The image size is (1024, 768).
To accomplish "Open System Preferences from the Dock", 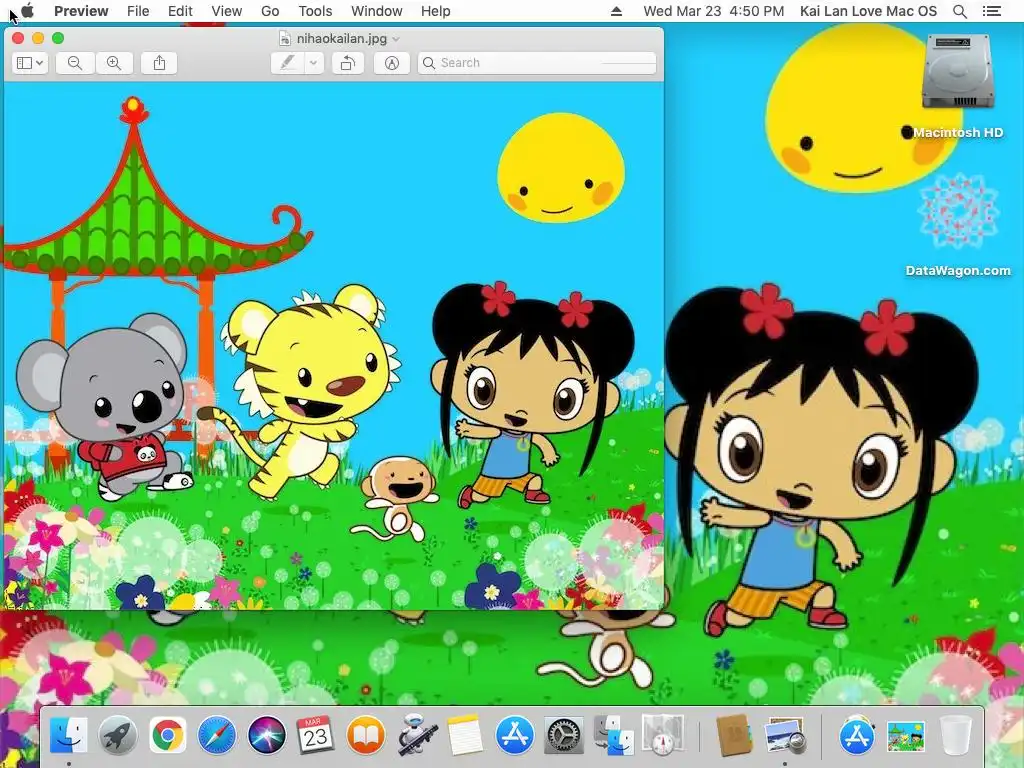I will (564, 735).
